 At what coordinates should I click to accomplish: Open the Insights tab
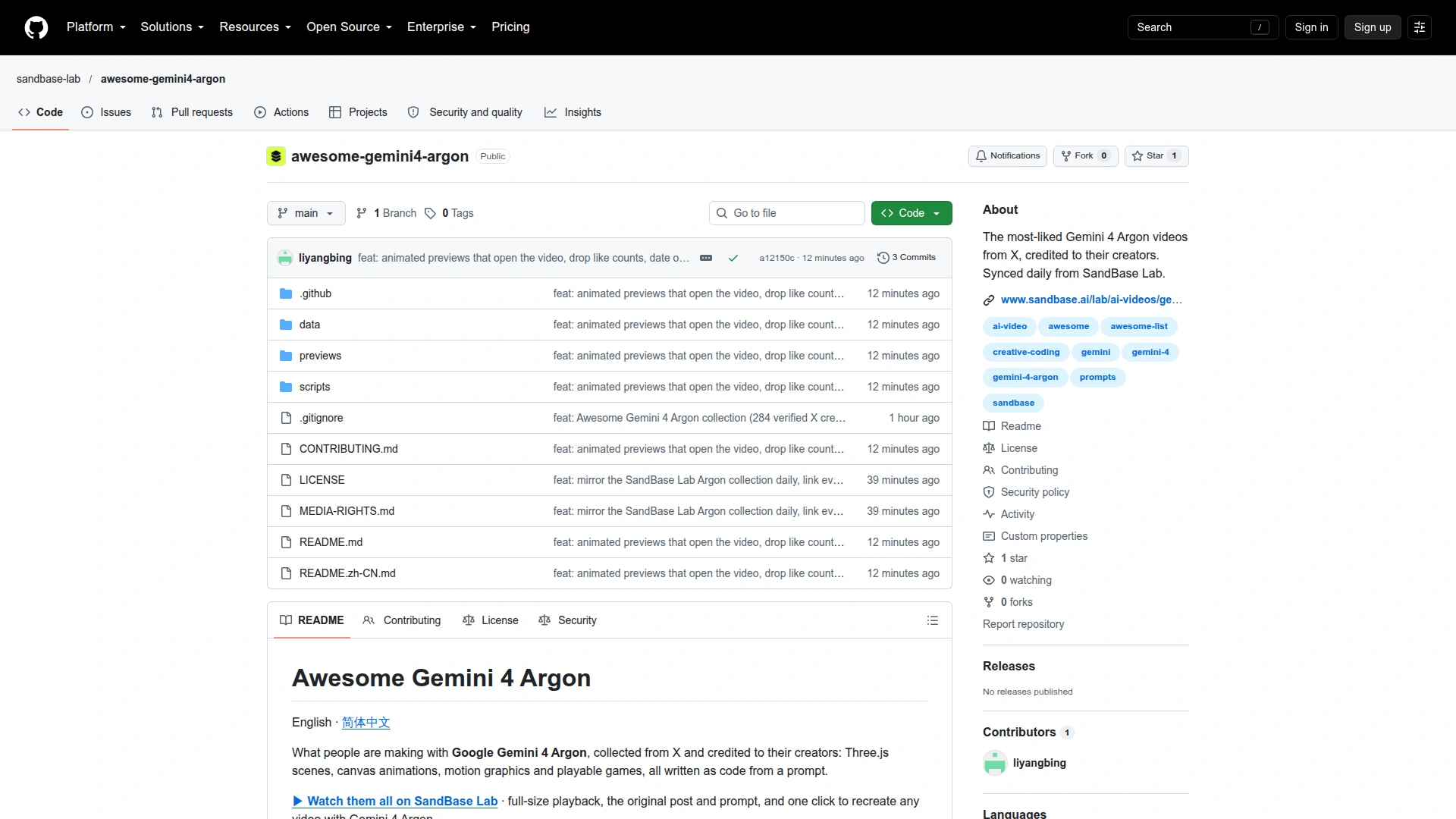[573, 112]
